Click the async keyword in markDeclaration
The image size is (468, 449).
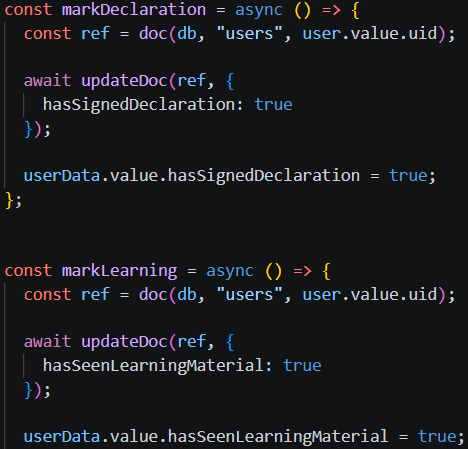tap(259, 10)
